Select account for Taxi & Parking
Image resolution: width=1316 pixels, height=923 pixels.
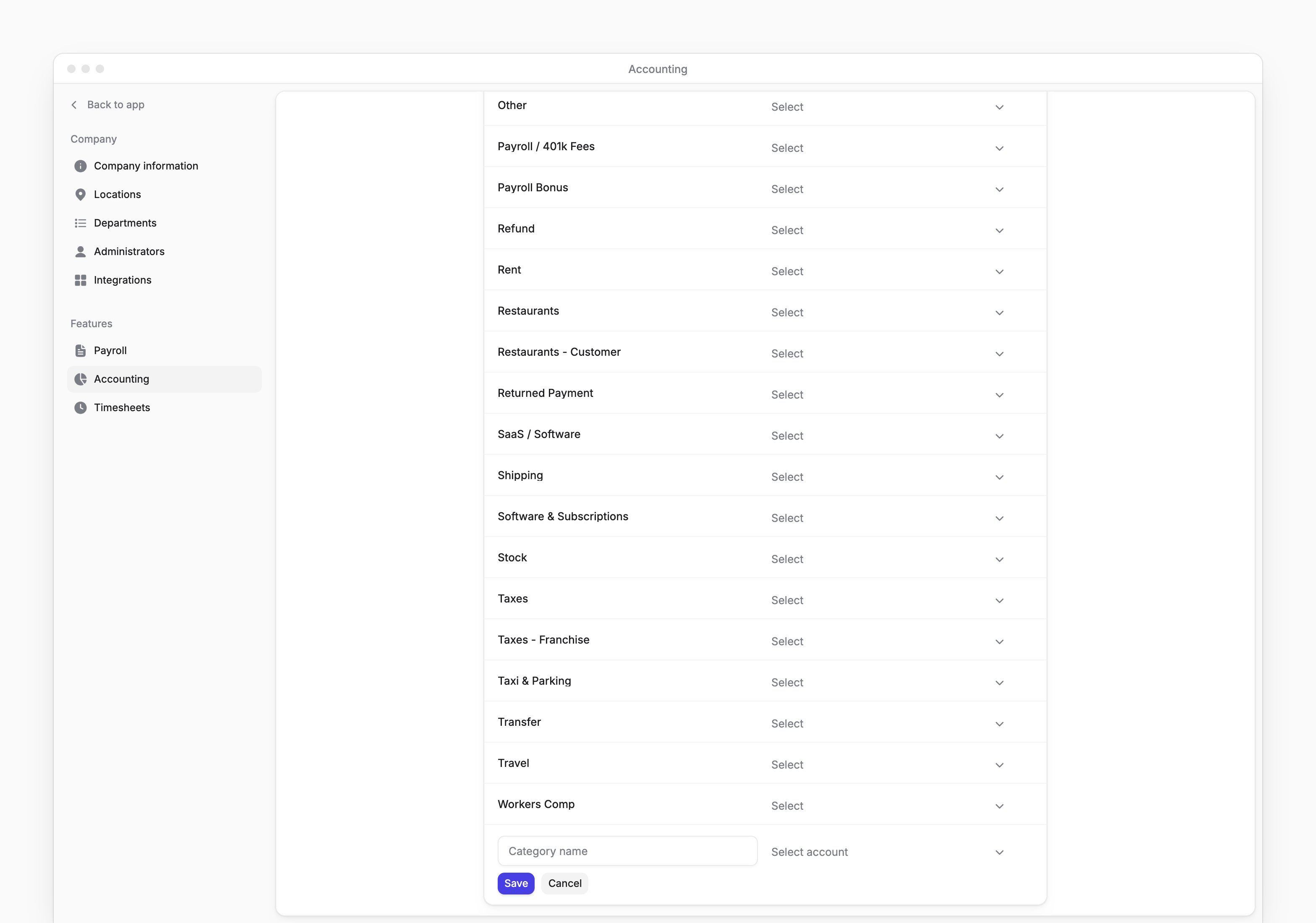click(887, 683)
